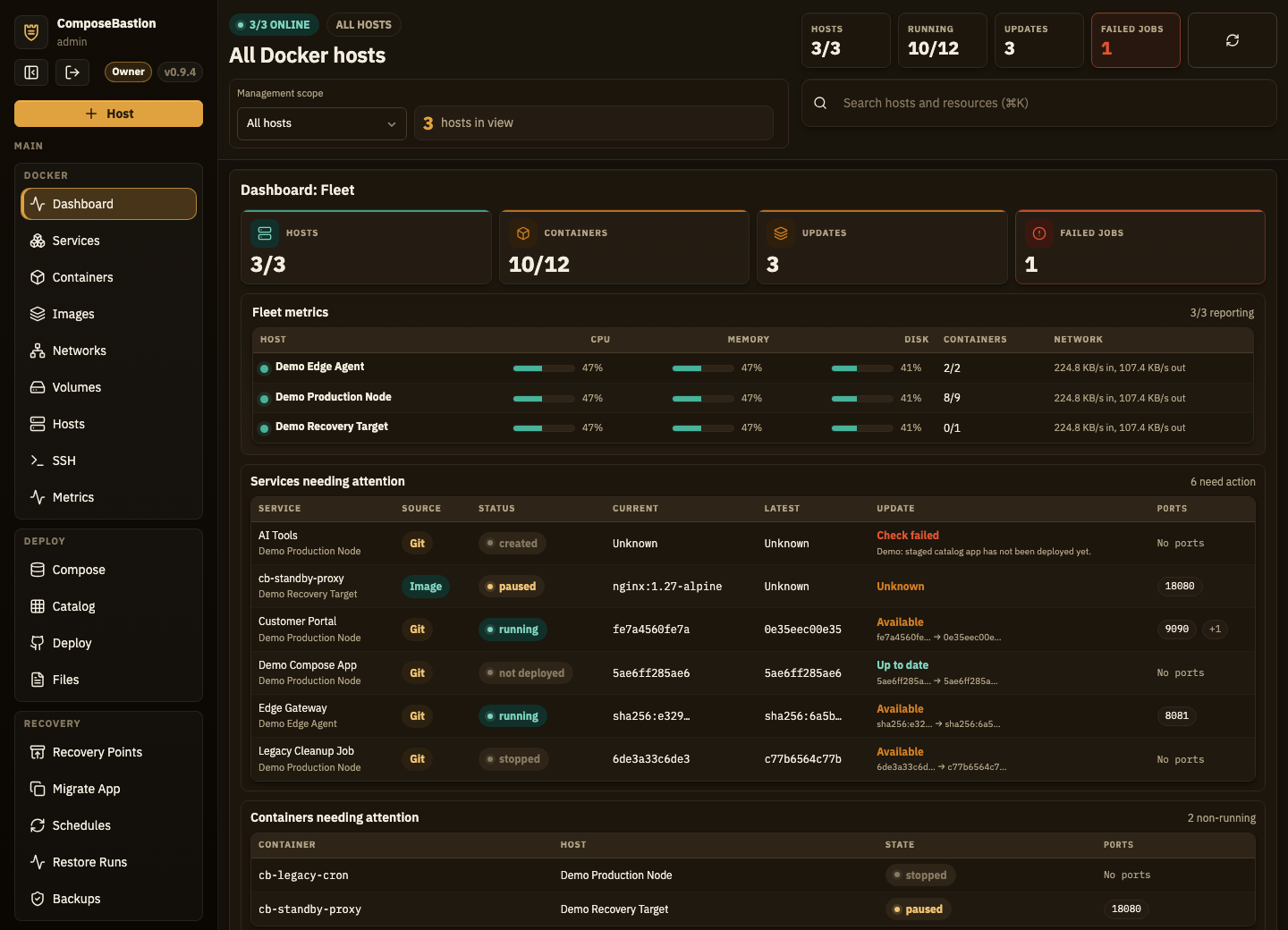This screenshot has width=1288, height=930.
Task: Click the Hosts server icon in sidebar
Action: [38, 424]
